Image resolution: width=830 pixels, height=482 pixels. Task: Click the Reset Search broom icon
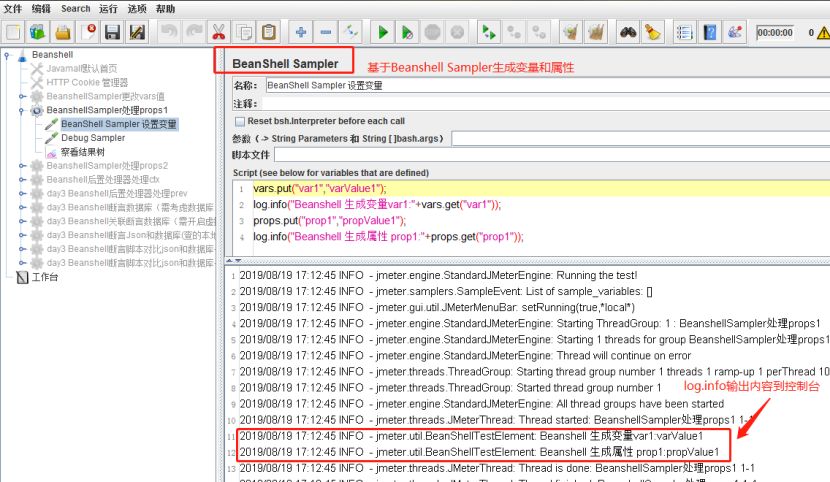(652, 32)
